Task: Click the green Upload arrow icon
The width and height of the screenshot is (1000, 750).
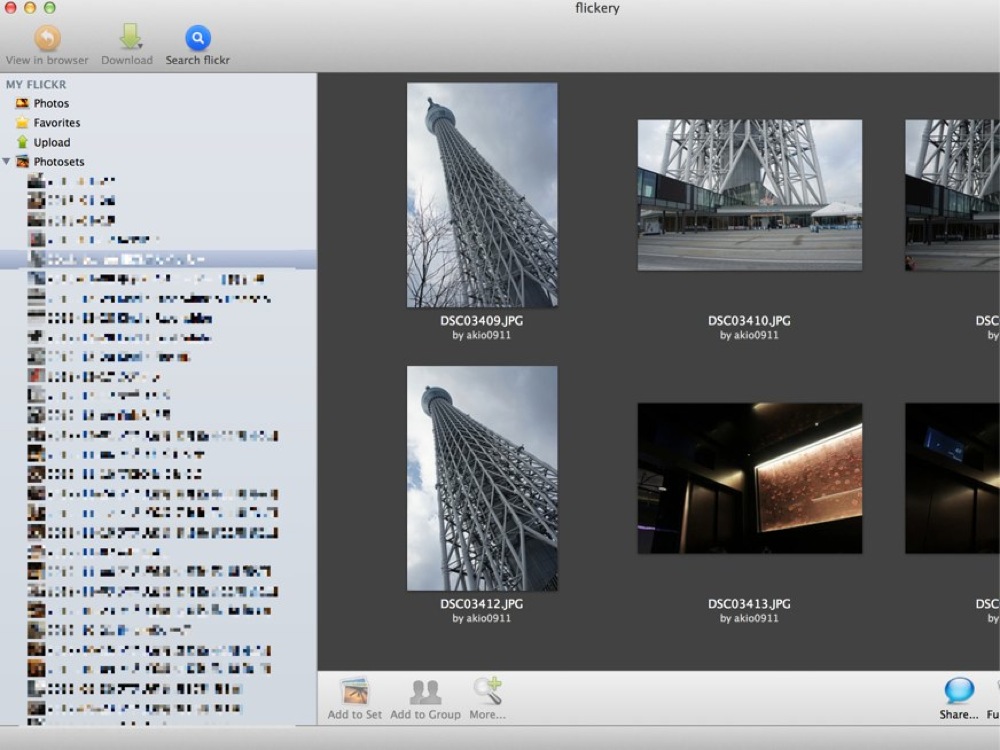Action: [22, 142]
